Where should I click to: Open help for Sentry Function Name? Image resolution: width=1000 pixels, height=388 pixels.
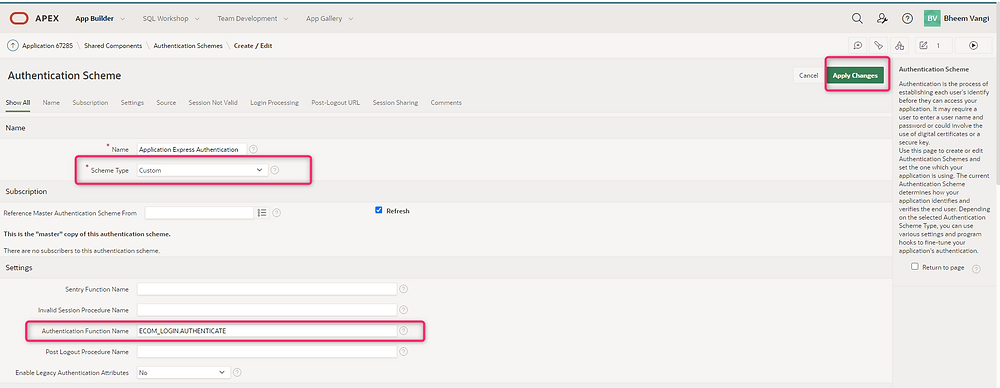point(403,289)
